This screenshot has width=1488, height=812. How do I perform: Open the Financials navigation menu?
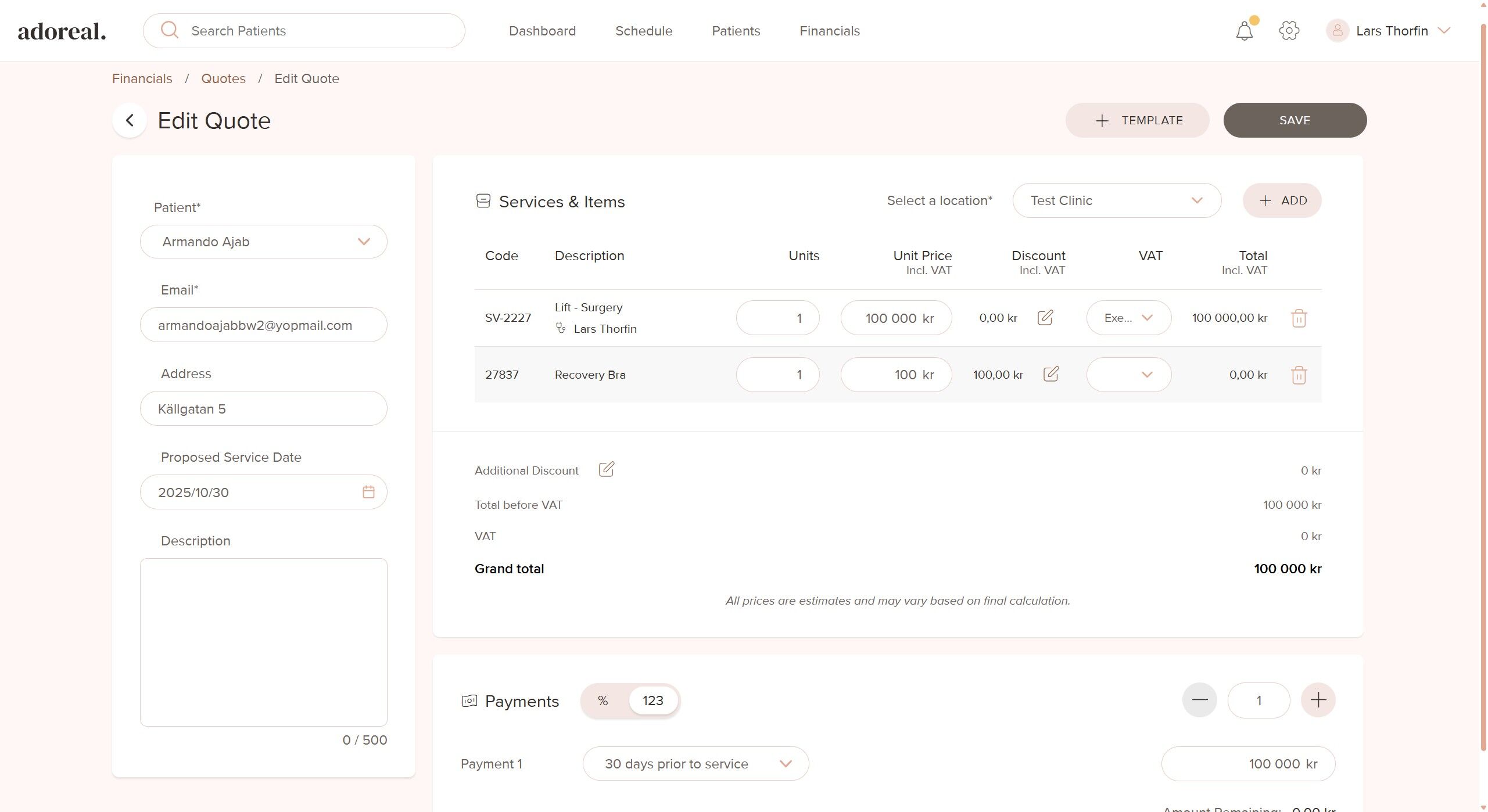(x=829, y=31)
